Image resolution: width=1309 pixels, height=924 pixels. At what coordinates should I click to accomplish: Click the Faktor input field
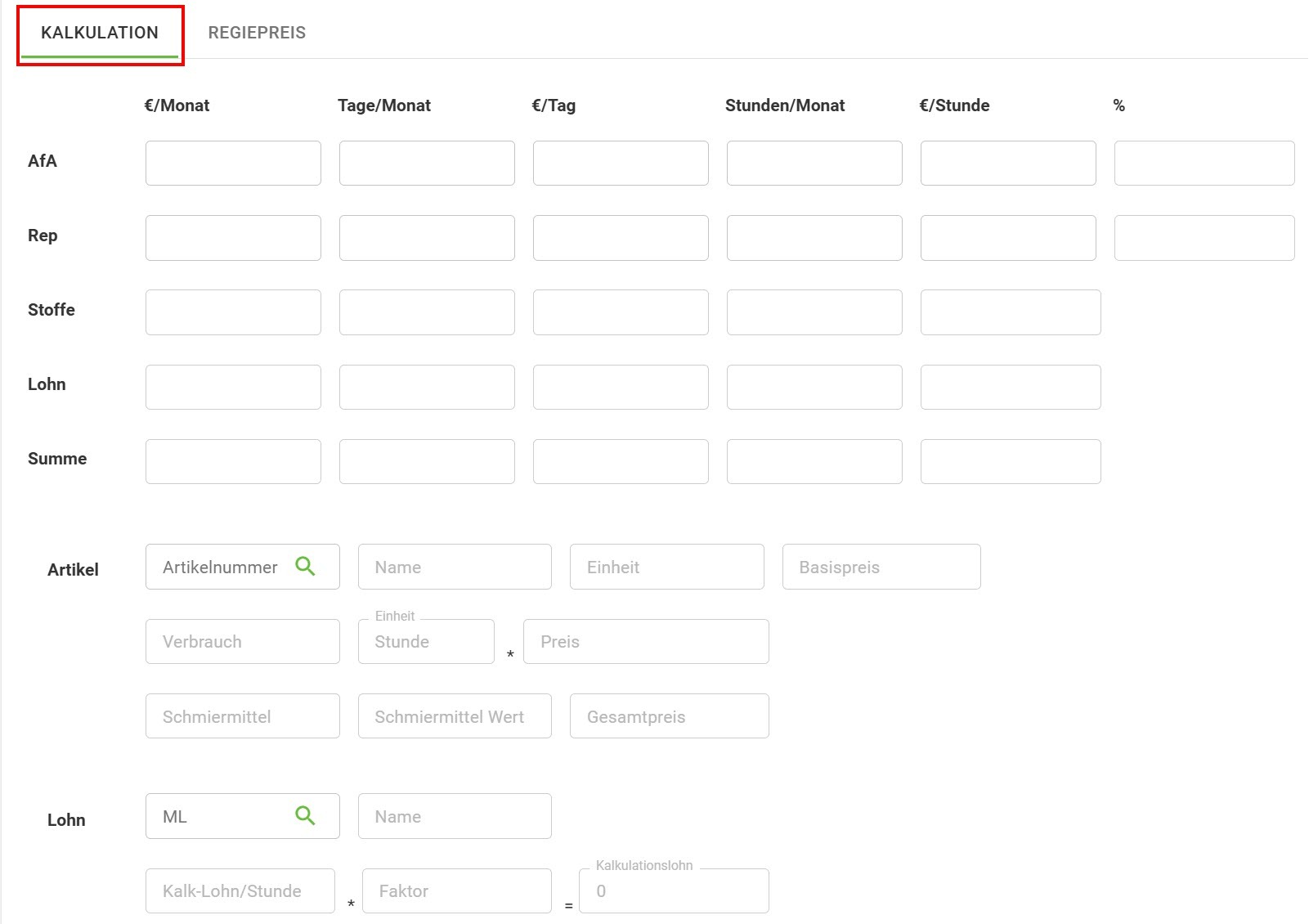pos(456,890)
